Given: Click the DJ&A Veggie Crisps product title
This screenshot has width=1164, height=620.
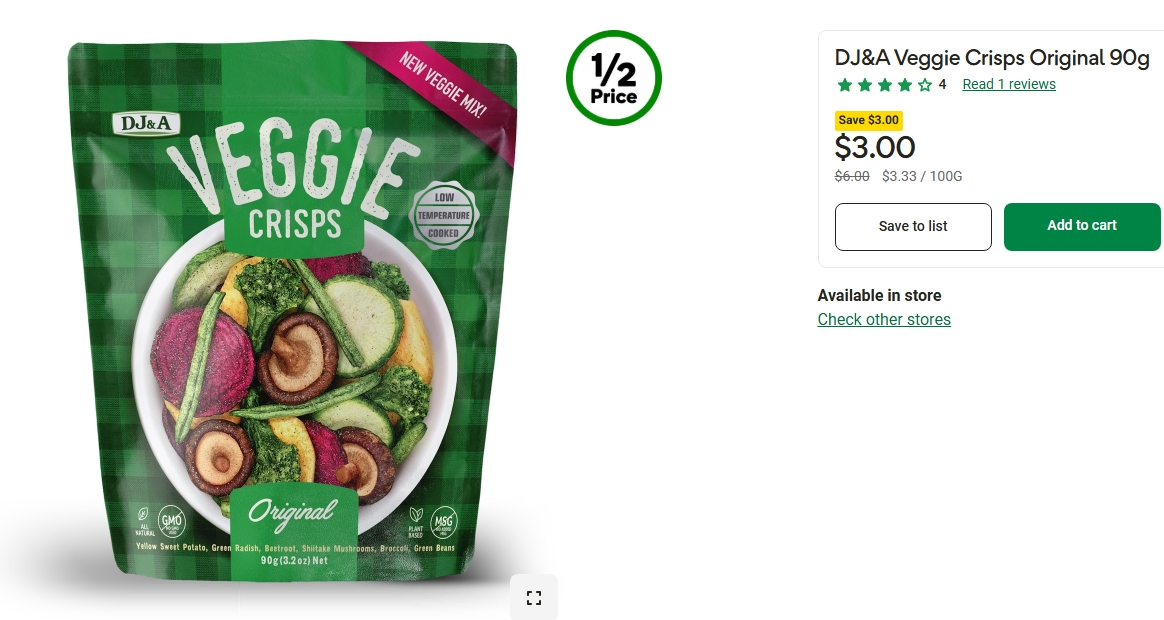Looking at the screenshot, I should [992, 58].
